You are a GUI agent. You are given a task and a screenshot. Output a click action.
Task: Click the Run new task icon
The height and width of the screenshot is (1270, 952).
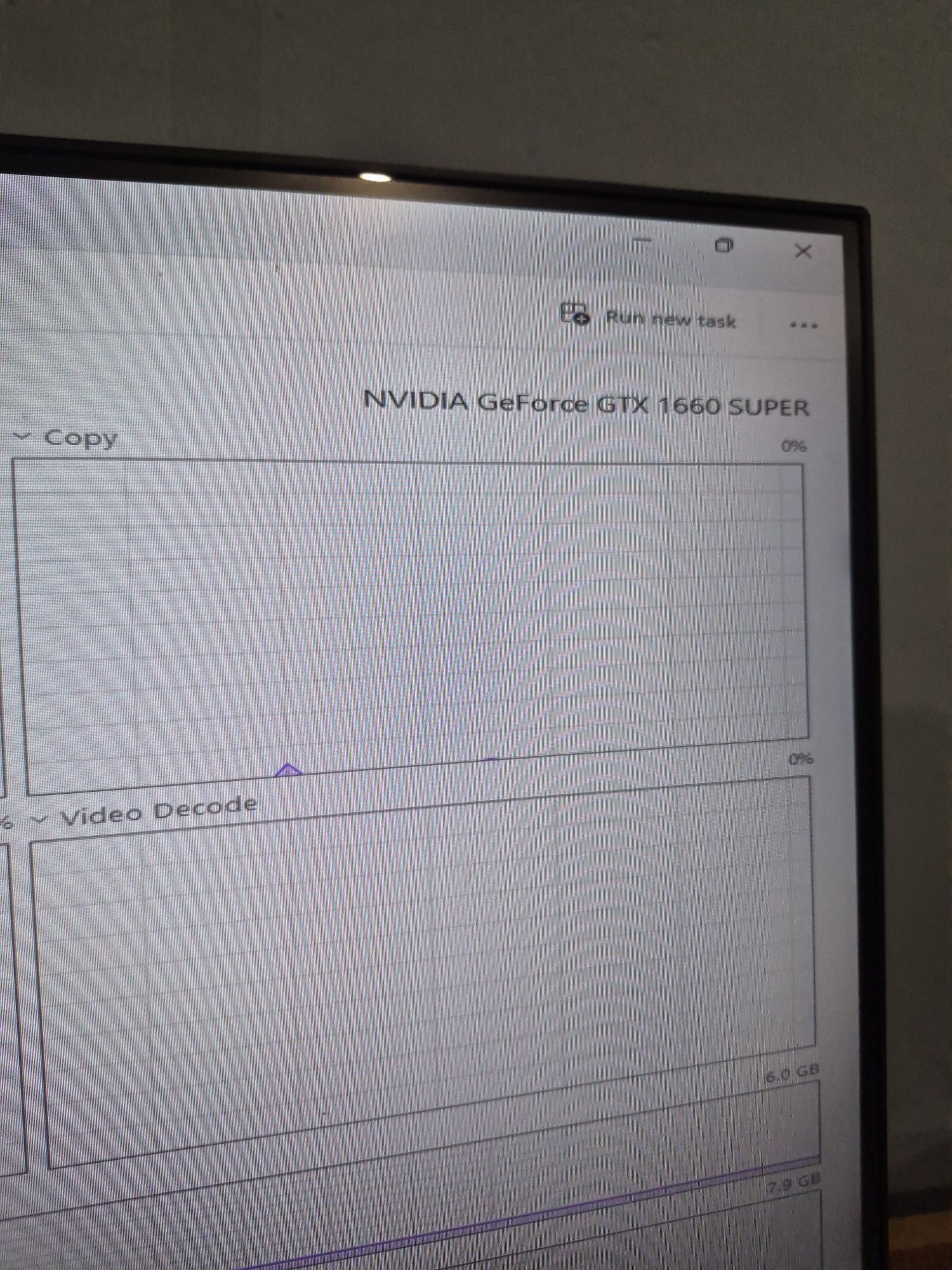pos(575,314)
